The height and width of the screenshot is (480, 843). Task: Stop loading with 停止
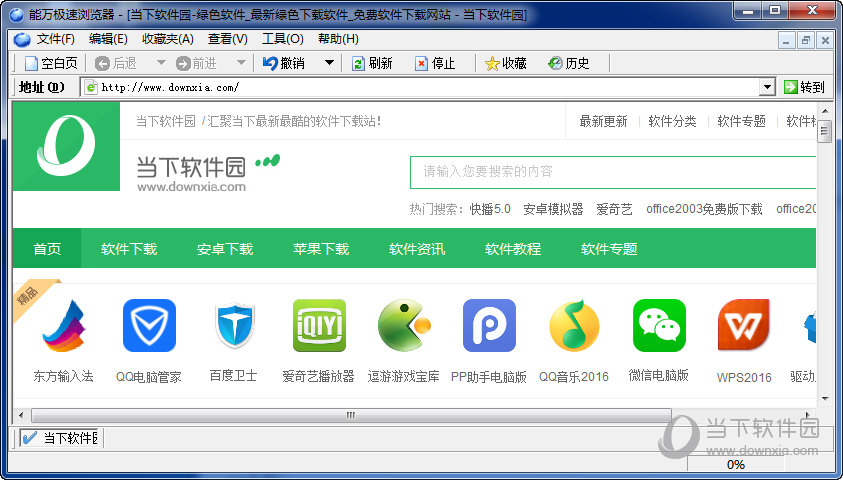pos(435,63)
